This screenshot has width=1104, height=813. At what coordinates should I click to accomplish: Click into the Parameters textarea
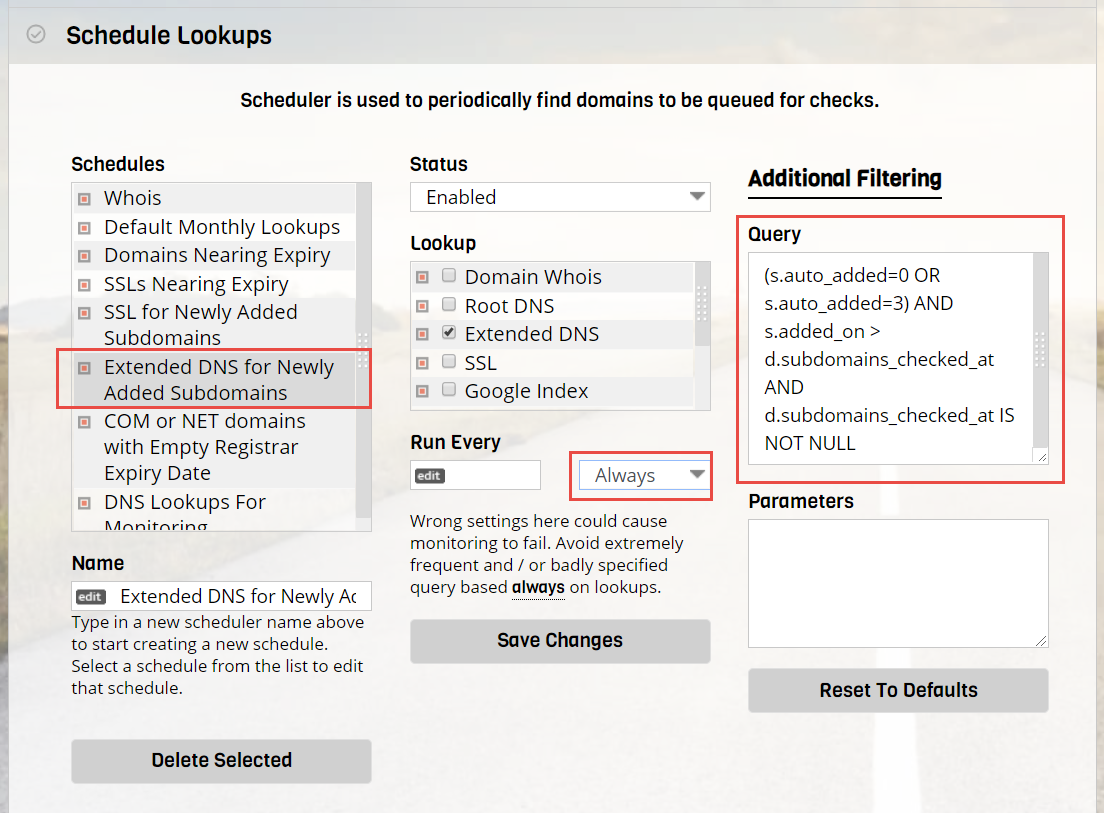(x=898, y=584)
